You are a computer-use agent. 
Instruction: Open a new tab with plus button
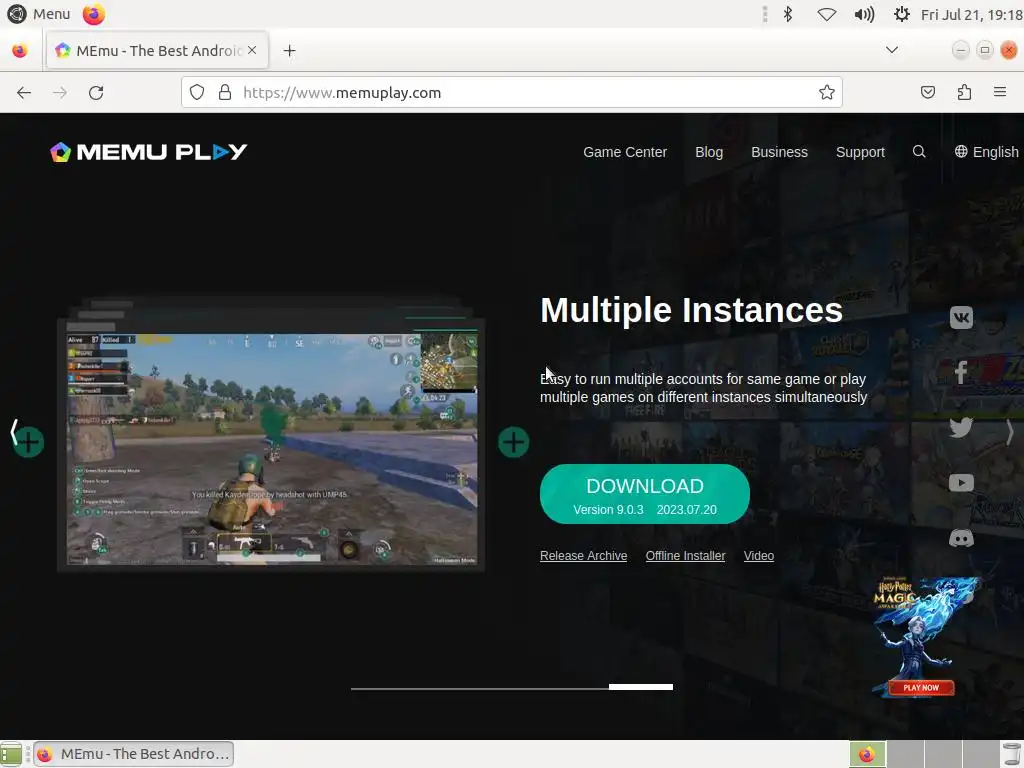(x=289, y=50)
